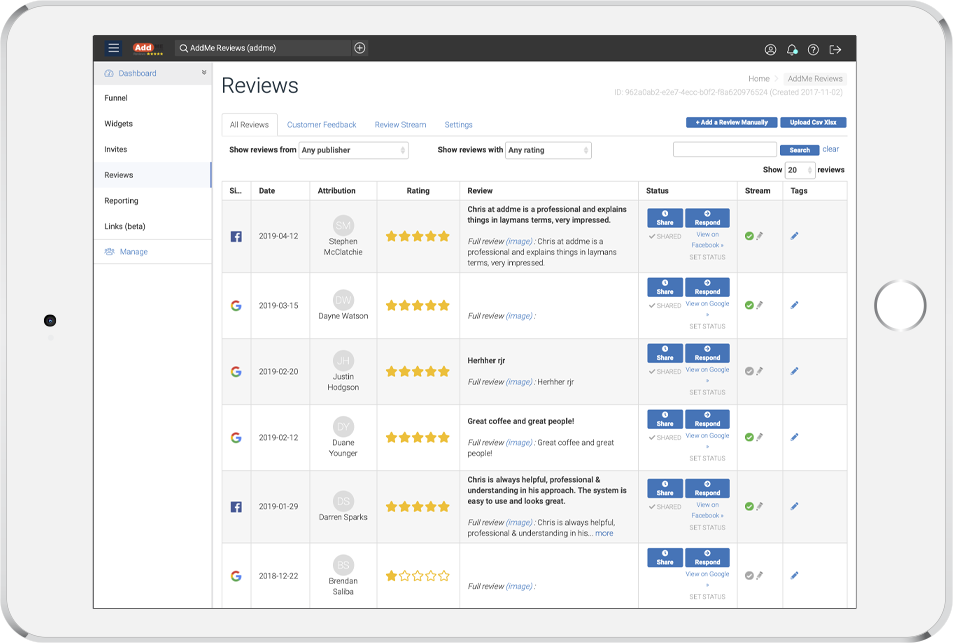Change the Show 20 reviews dropdown
The width and height of the screenshot is (953, 643).
point(800,170)
